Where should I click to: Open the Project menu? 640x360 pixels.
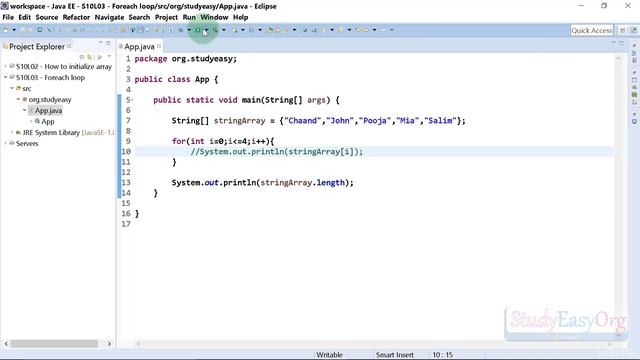[166, 17]
